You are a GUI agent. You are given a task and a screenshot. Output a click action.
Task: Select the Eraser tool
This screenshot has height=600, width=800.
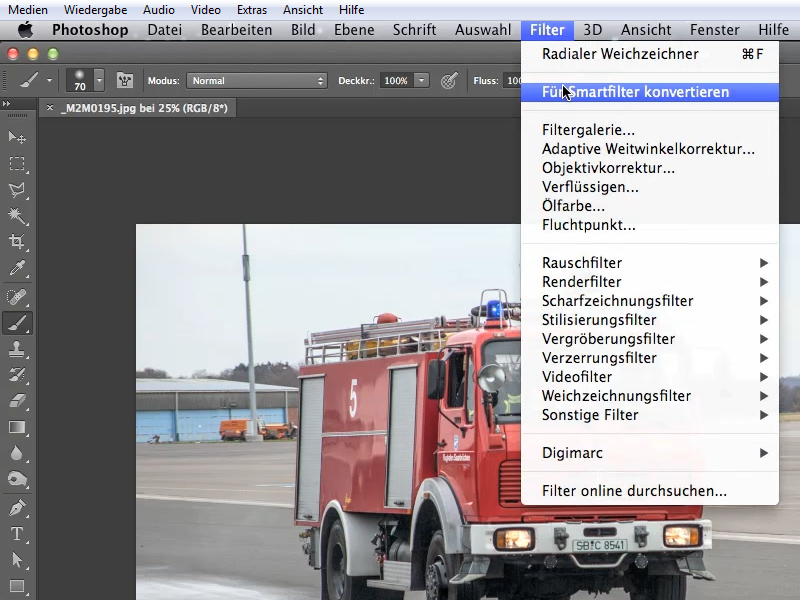[17, 401]
